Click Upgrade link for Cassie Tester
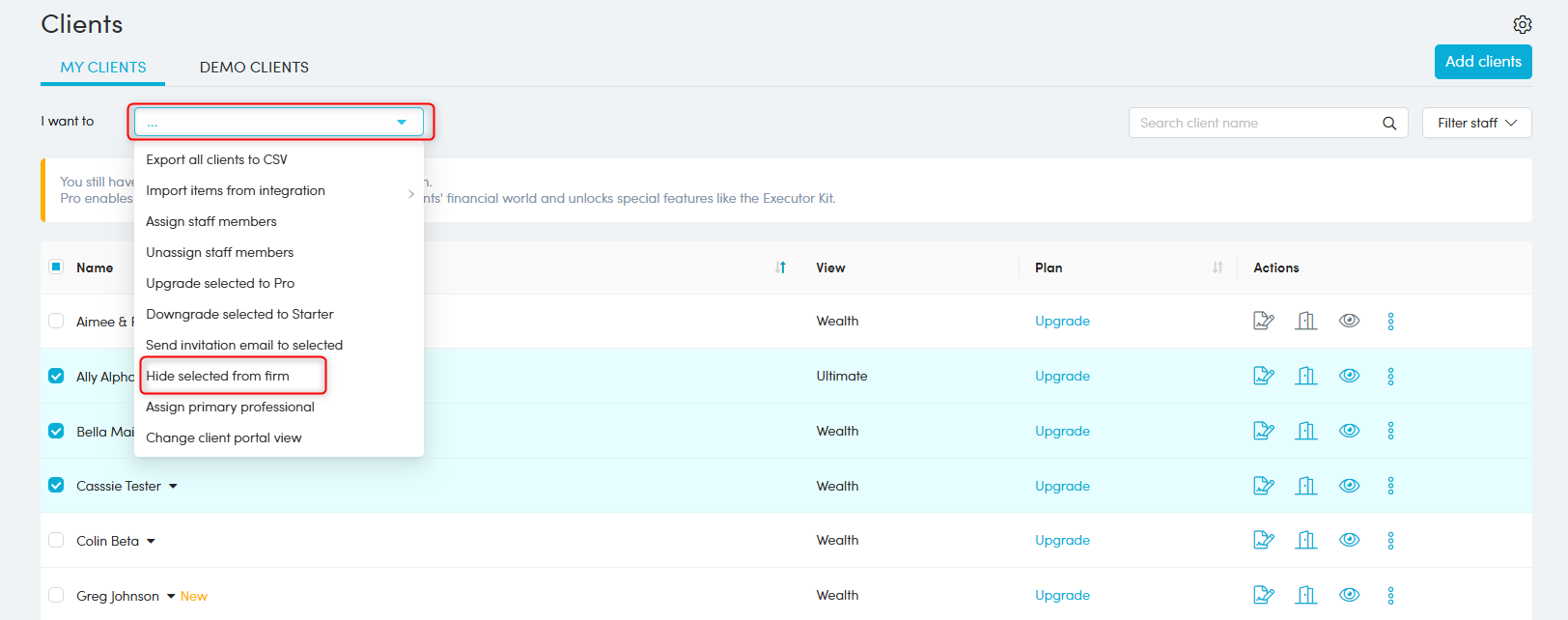The height and width of the screenshot is (620, 1568). point(1062,486)
